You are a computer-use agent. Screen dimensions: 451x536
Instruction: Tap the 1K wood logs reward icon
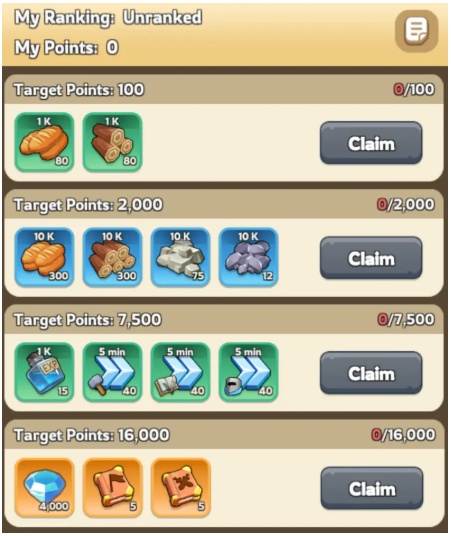tap(112, 142)
